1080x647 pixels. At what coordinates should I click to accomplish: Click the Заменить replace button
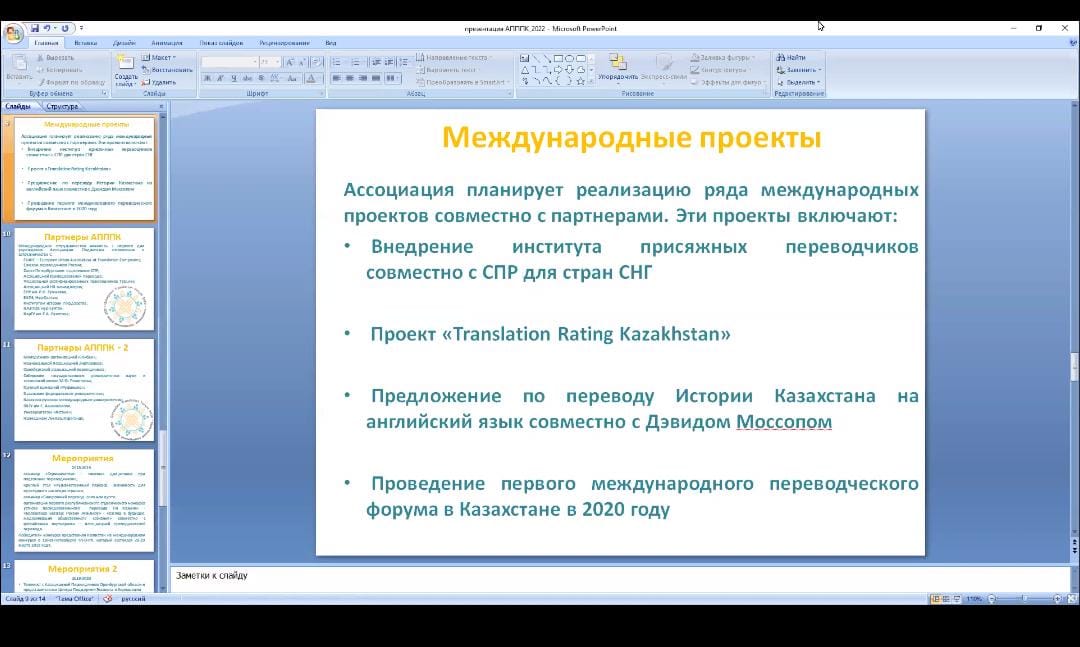pyautogui.click(x=802, y=70)
